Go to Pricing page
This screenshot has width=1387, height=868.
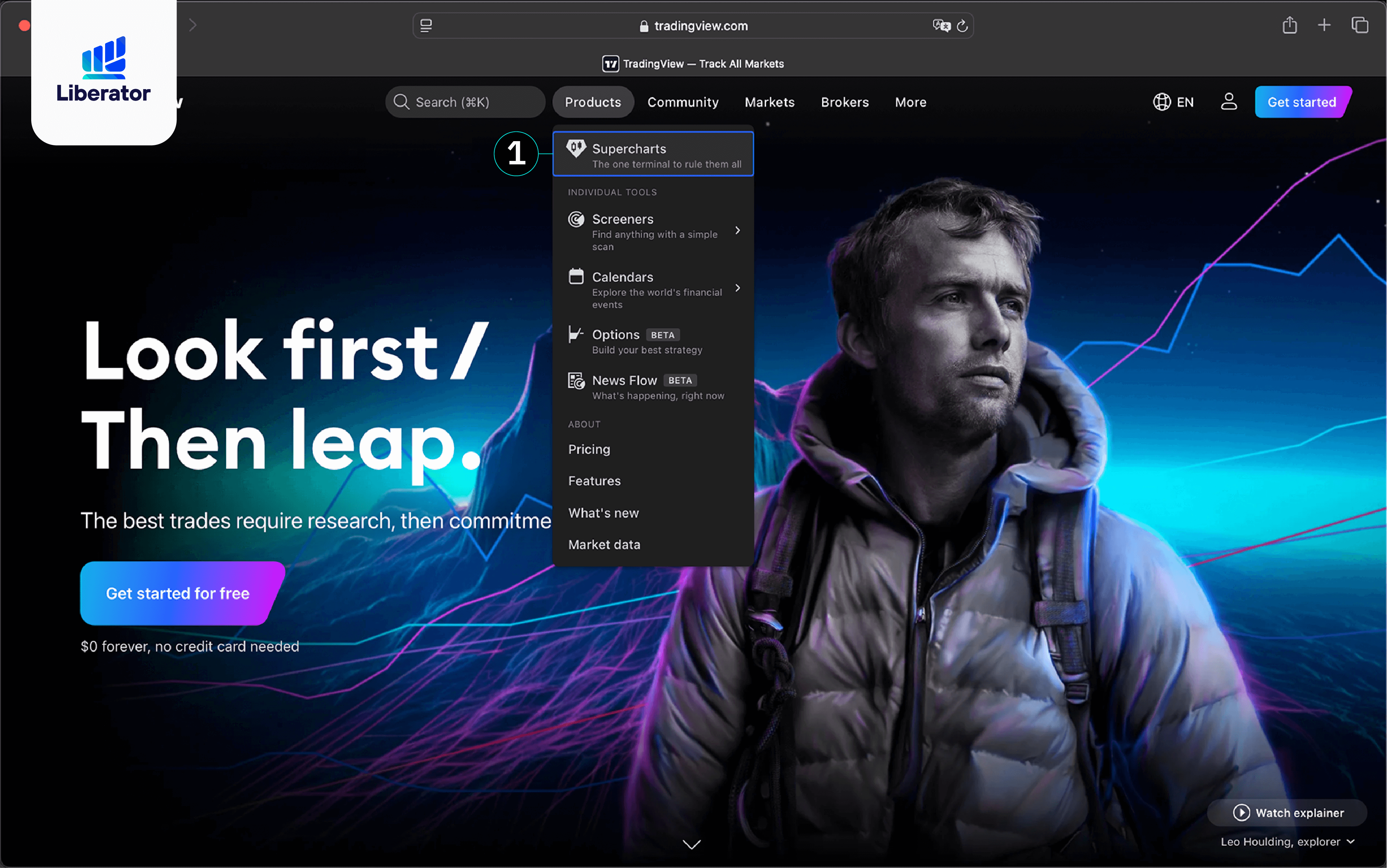coord(589,449)
